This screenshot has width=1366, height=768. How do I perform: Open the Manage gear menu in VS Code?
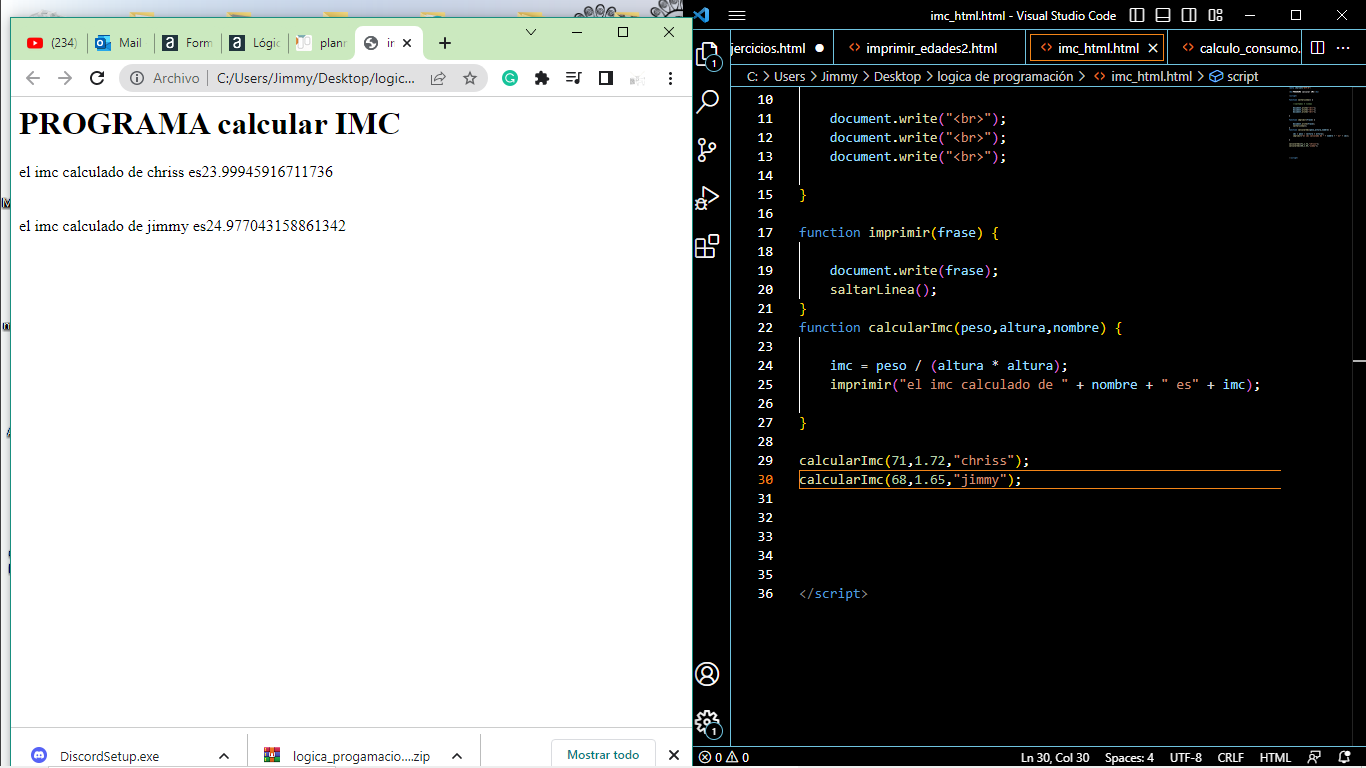[707, 721]
